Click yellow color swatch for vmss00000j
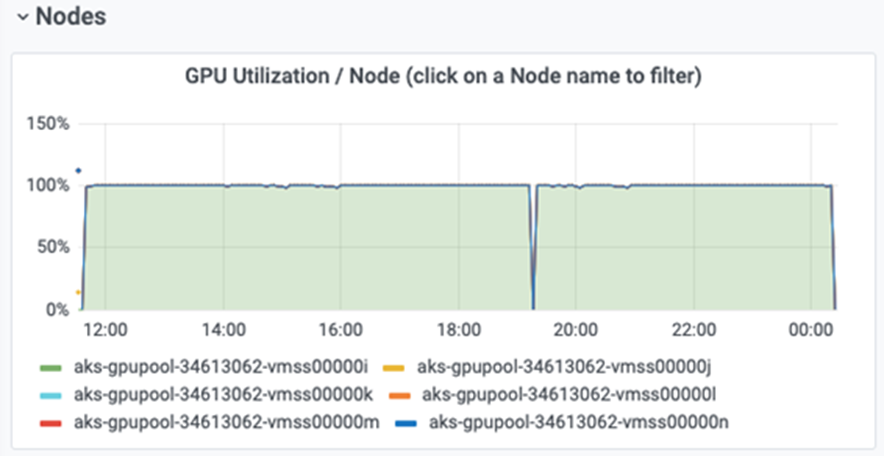884x456 pixels. coord(394,368)
